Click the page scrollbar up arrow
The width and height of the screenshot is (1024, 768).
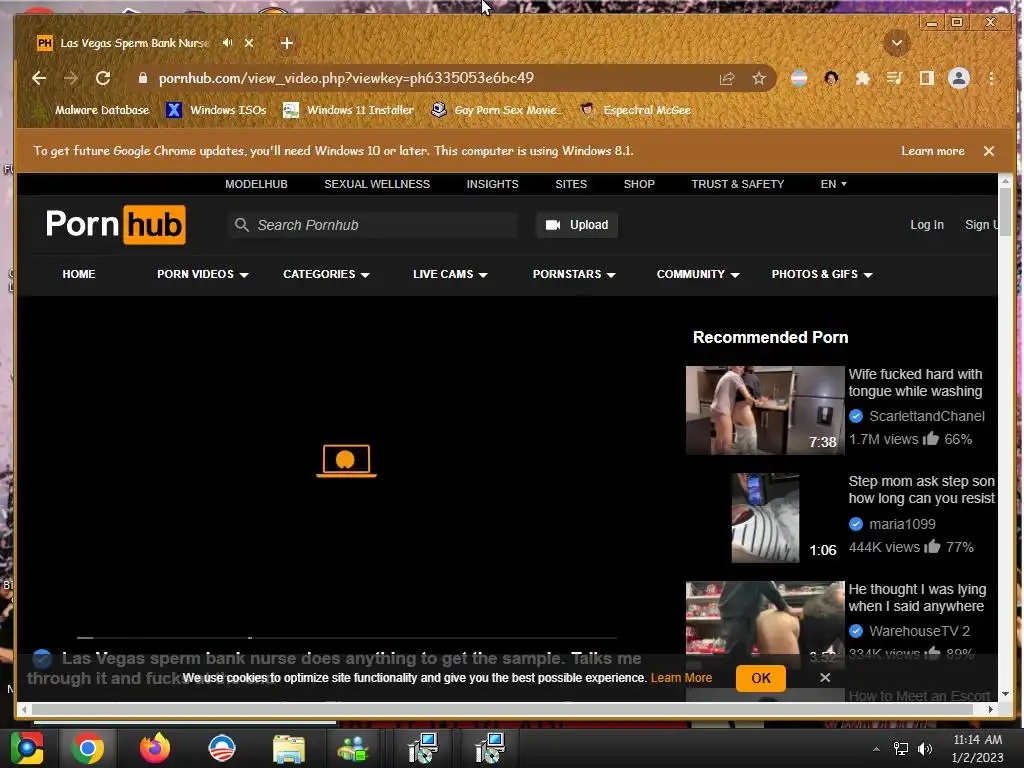click(1006, 180)
